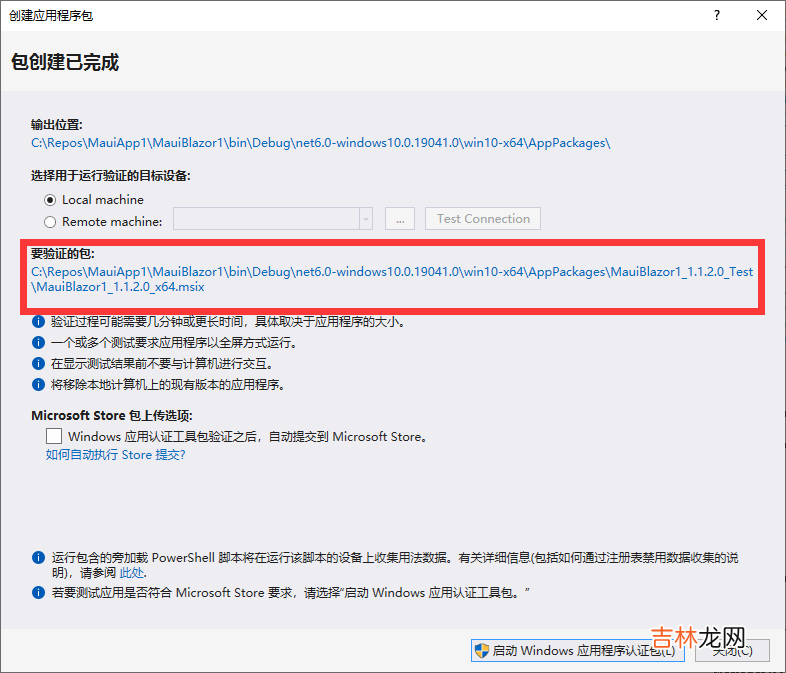The height and width of the screenshot is (673, 786).
Task: Click info icon beside verification duration note
Action: 38,322
